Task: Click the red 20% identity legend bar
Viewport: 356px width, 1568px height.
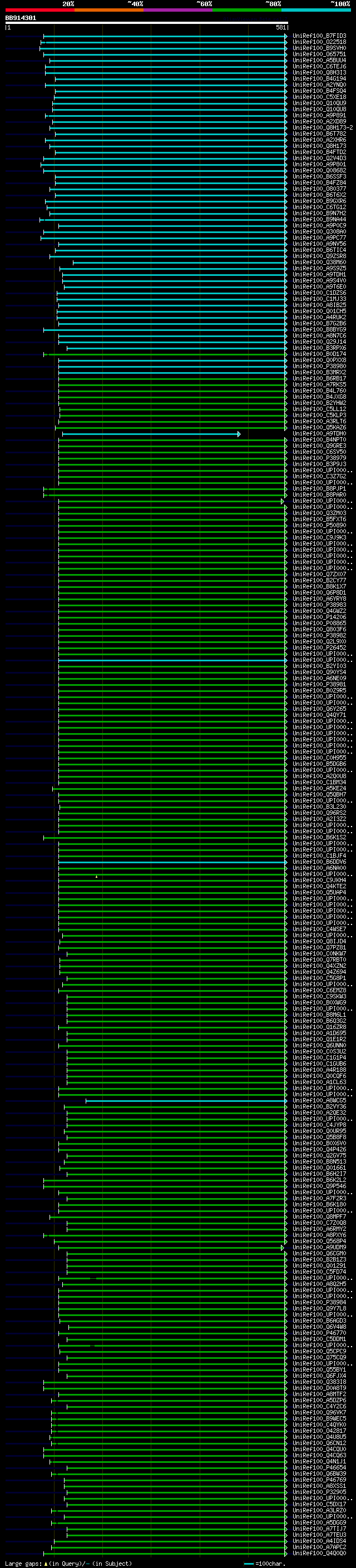Action: tap(39, 10)
